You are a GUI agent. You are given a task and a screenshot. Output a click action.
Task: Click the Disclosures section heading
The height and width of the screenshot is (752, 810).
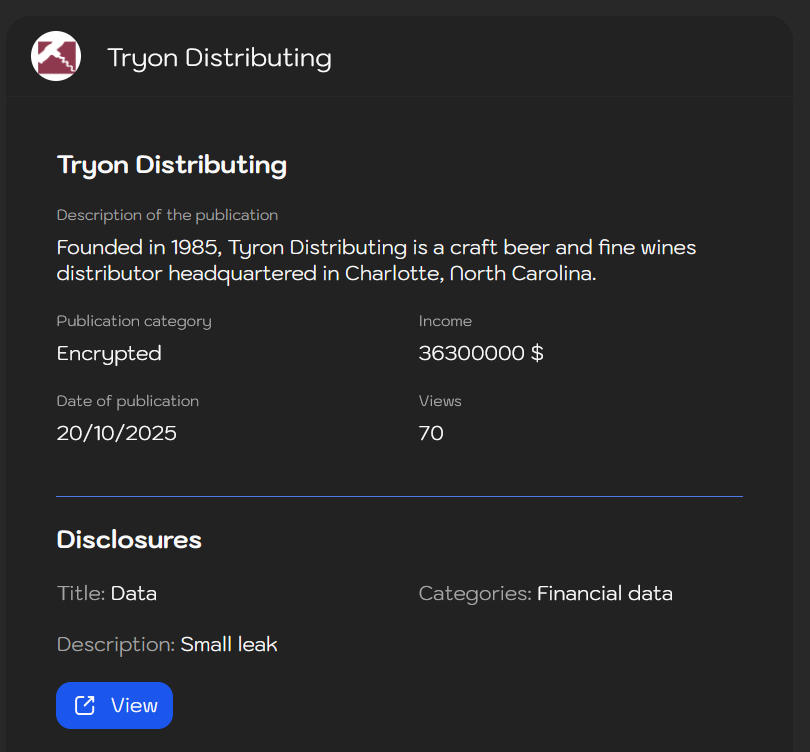tap(129, 539)
